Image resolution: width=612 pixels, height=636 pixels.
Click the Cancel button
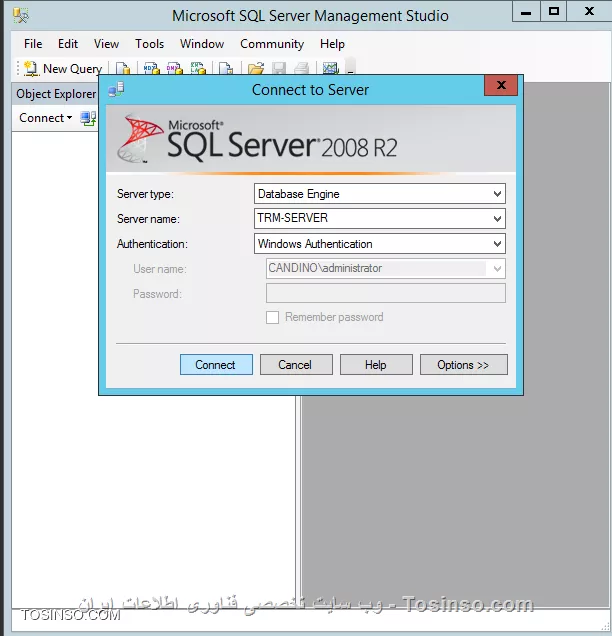tap(296, 365)
